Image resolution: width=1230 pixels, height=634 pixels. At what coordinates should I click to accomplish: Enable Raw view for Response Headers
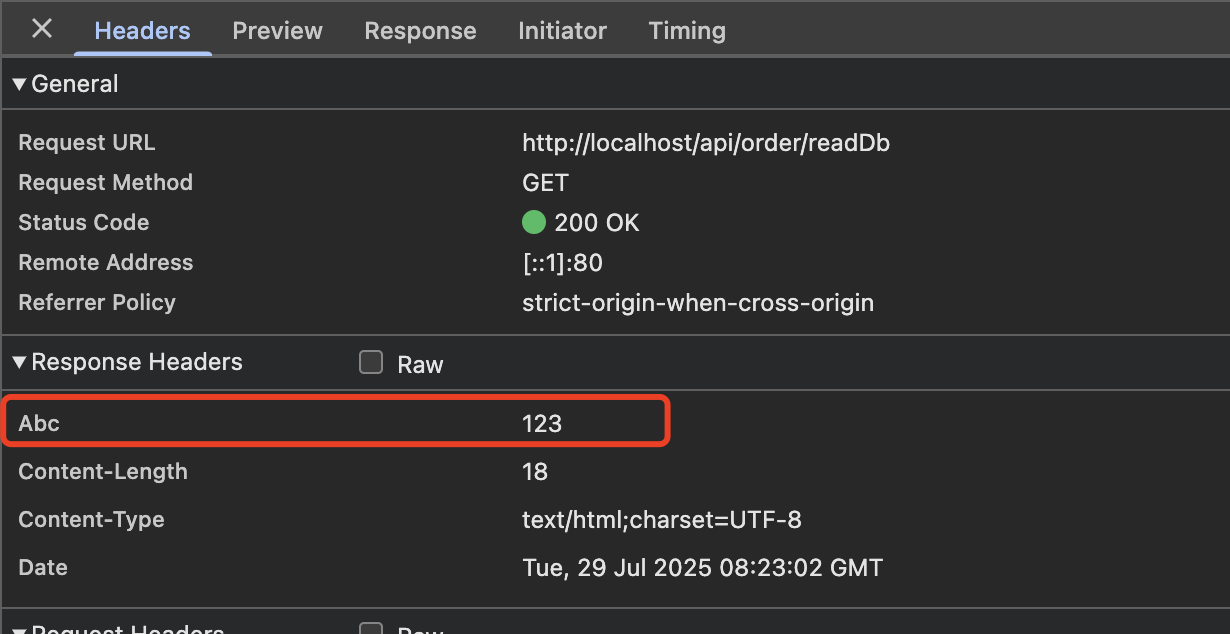371,363
